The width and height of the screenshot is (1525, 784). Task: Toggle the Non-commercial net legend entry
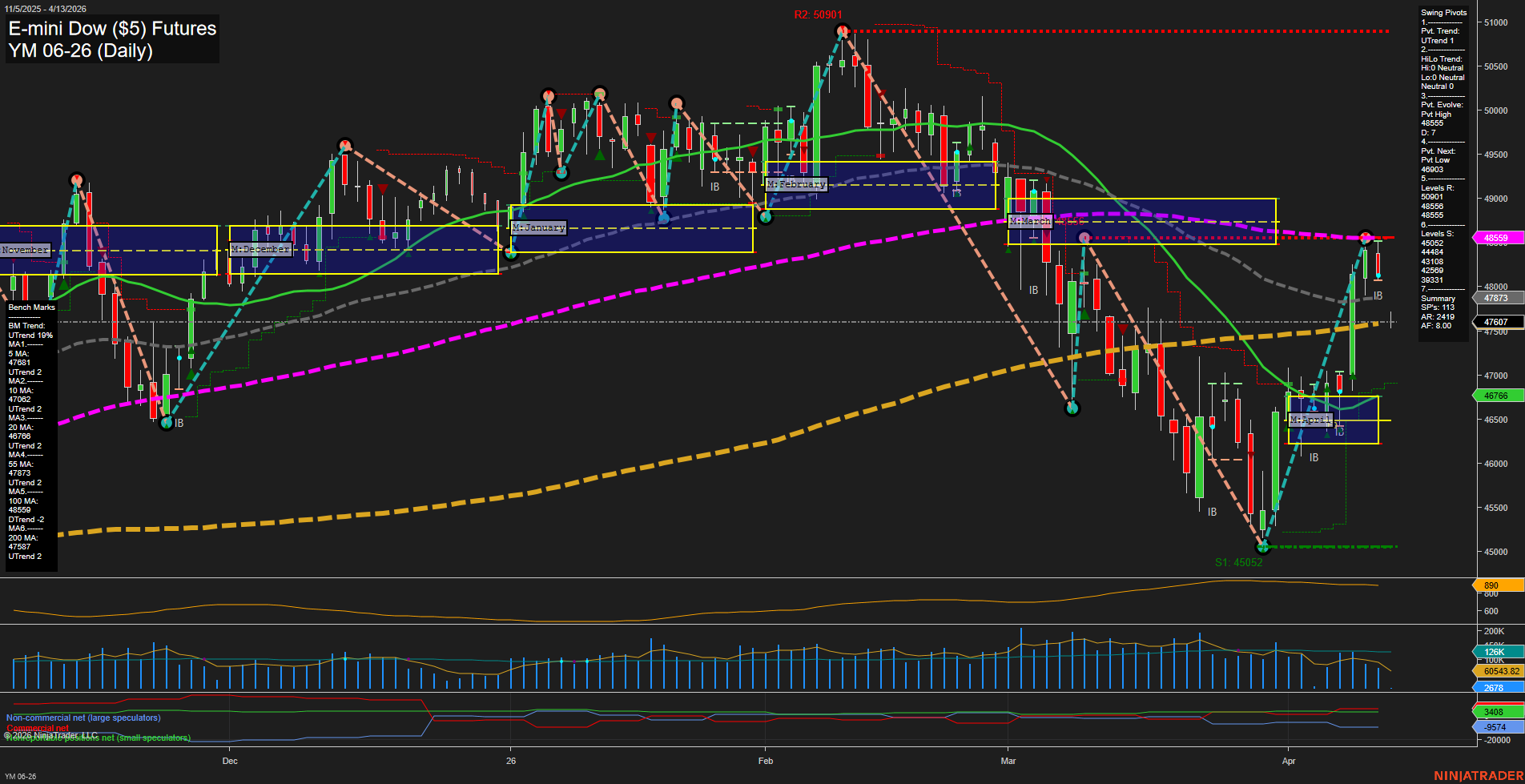pyautogui.click(x=83, y=718)
